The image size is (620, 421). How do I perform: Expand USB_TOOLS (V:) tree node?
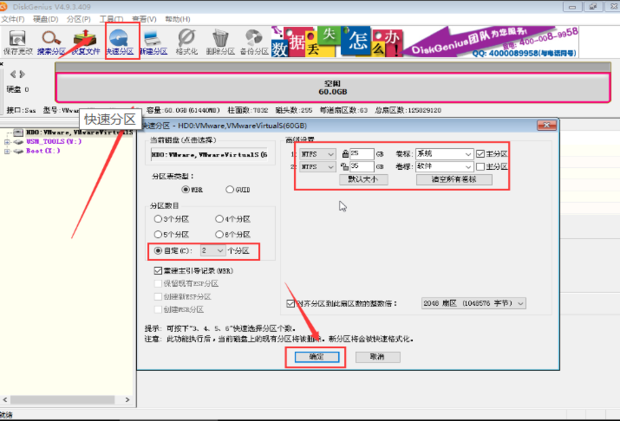coord(7,142)
